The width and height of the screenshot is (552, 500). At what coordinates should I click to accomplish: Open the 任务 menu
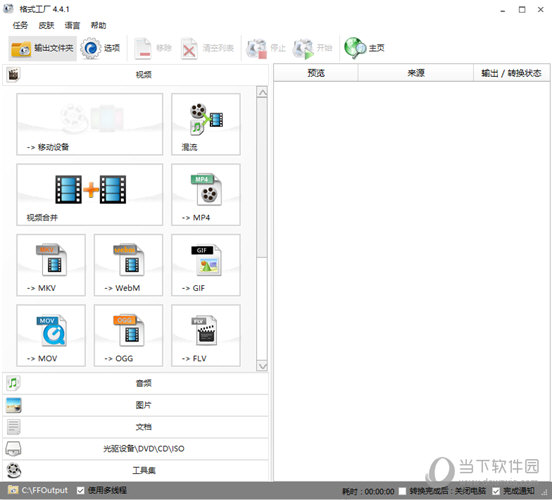[x=20, y=25]
